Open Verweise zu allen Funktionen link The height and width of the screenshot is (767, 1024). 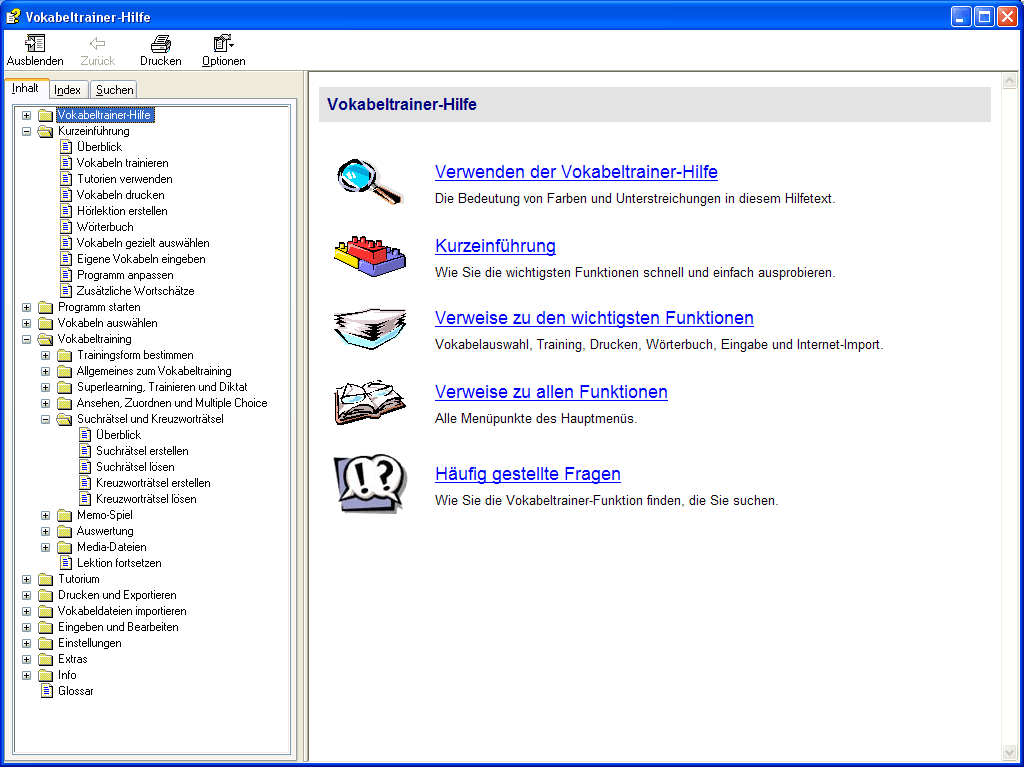(551, 391)
